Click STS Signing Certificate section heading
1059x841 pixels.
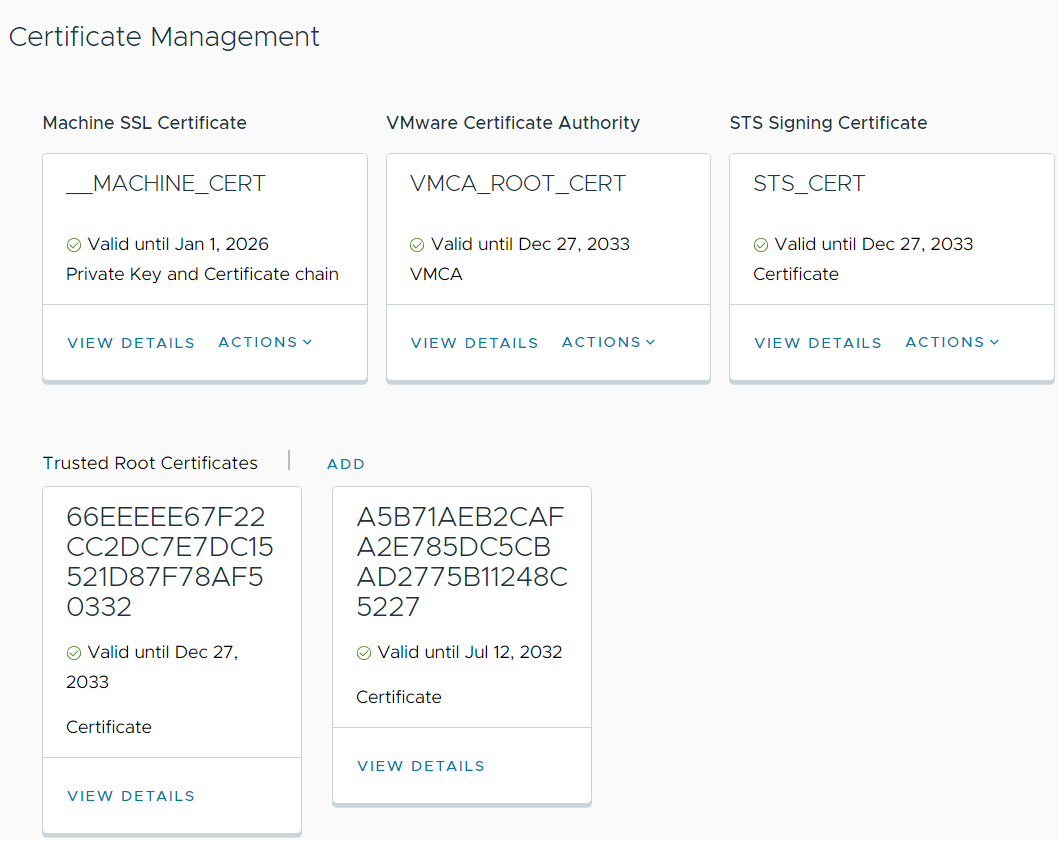(829, 123)
